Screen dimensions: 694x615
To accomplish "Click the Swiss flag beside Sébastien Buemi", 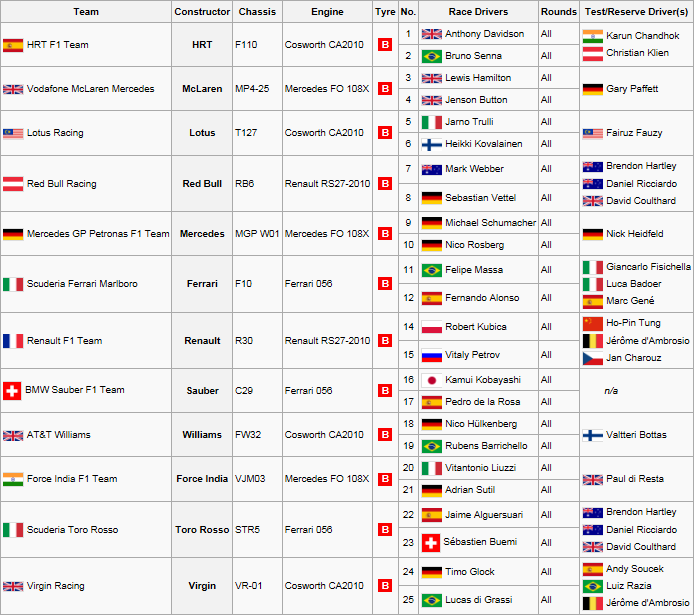I will [x=431, y=543].
